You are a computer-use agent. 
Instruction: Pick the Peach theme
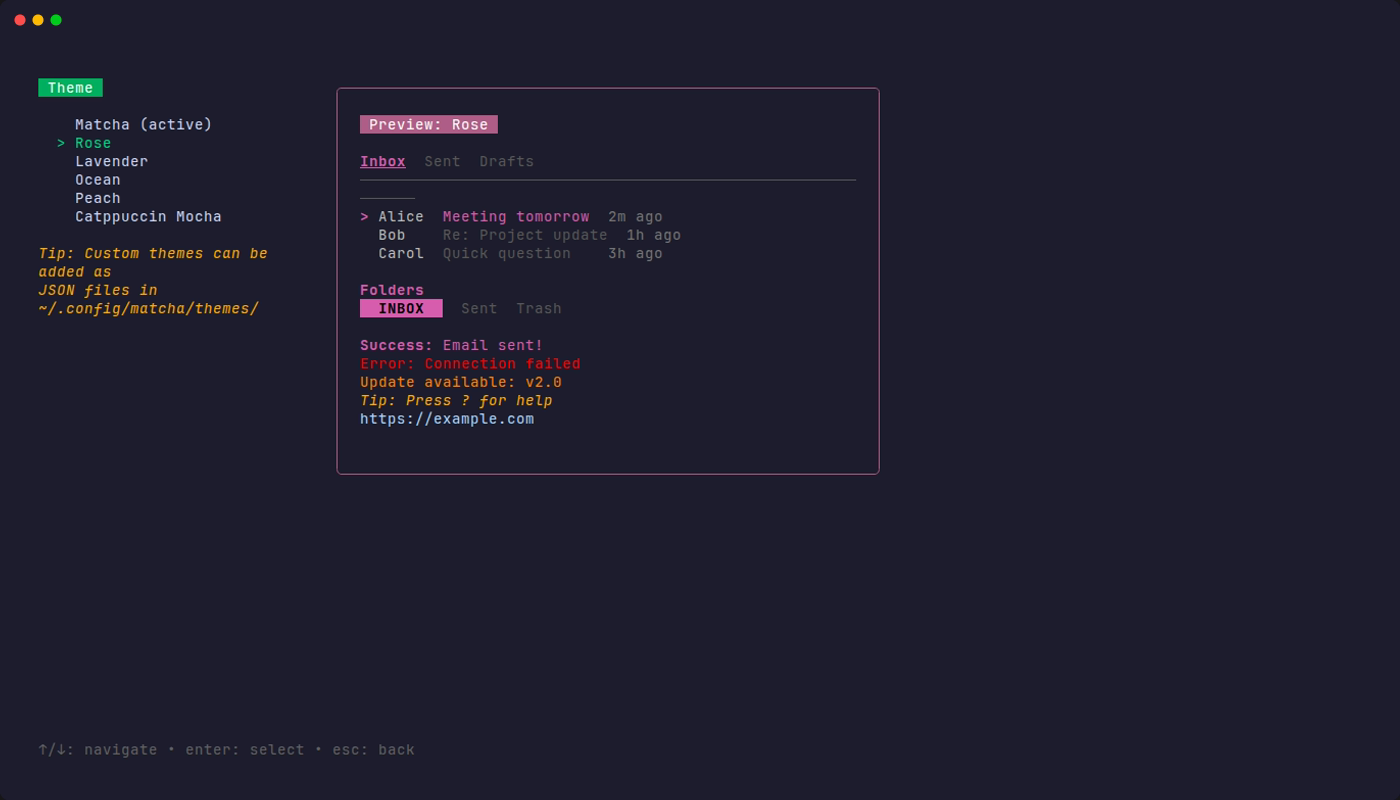coord(97,198)
